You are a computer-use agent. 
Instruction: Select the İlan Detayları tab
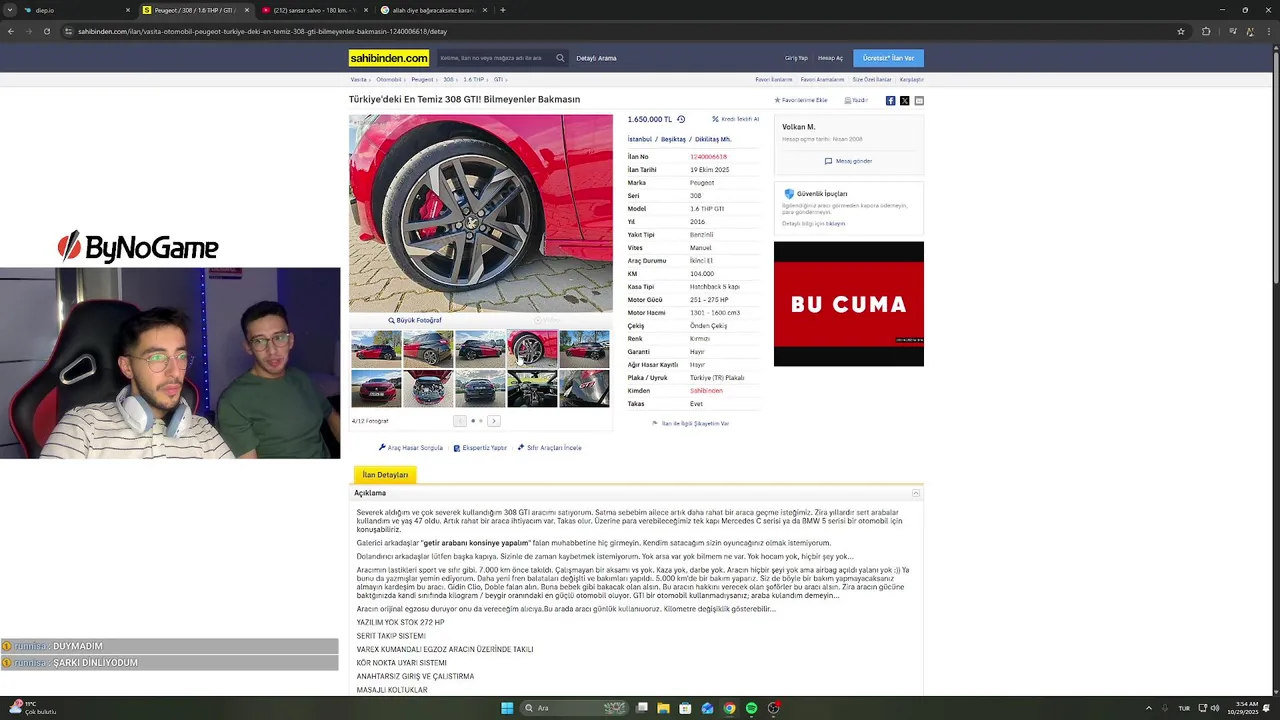point(385,475)
